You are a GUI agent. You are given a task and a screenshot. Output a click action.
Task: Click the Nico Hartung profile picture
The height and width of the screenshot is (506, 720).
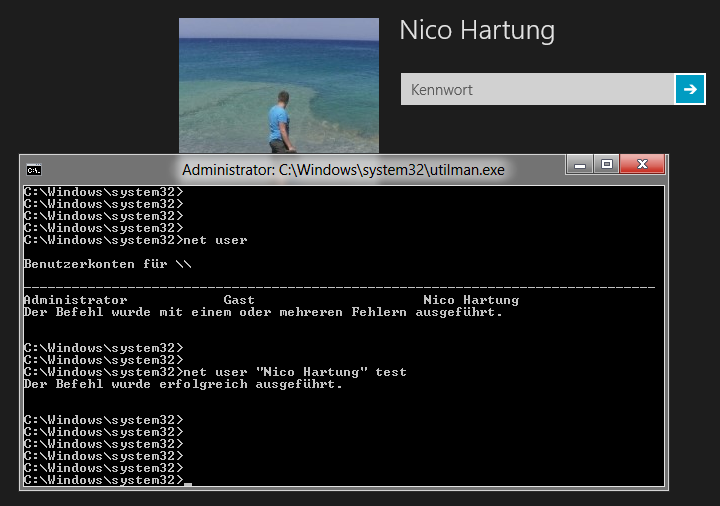click(279, 85)
